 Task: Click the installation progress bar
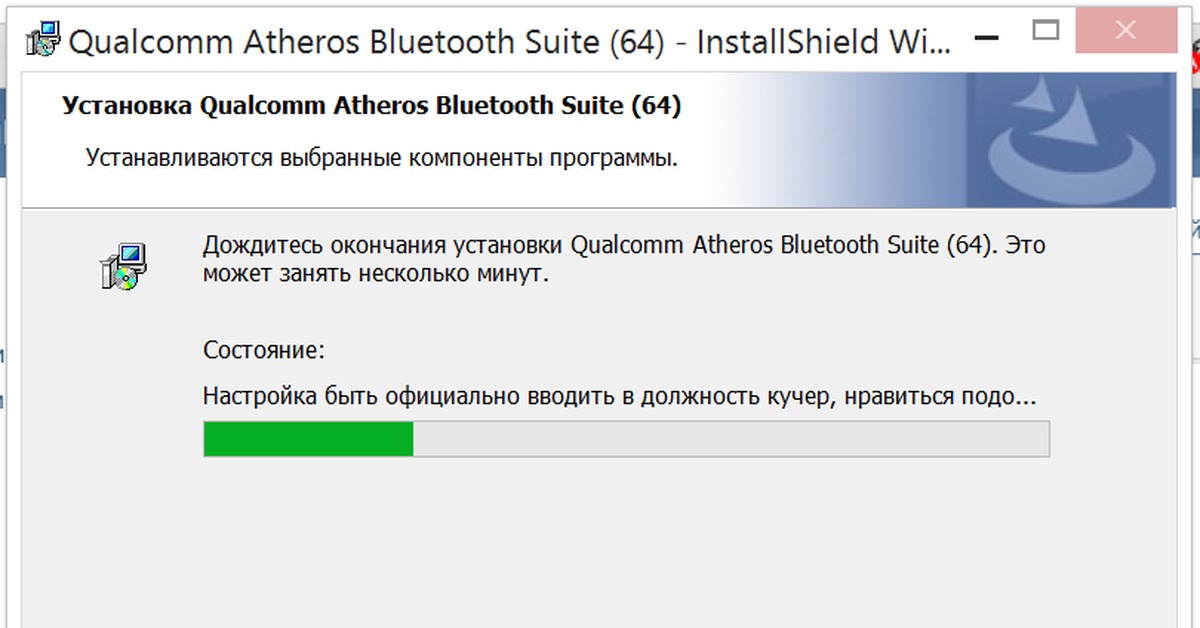coord(625,437)
